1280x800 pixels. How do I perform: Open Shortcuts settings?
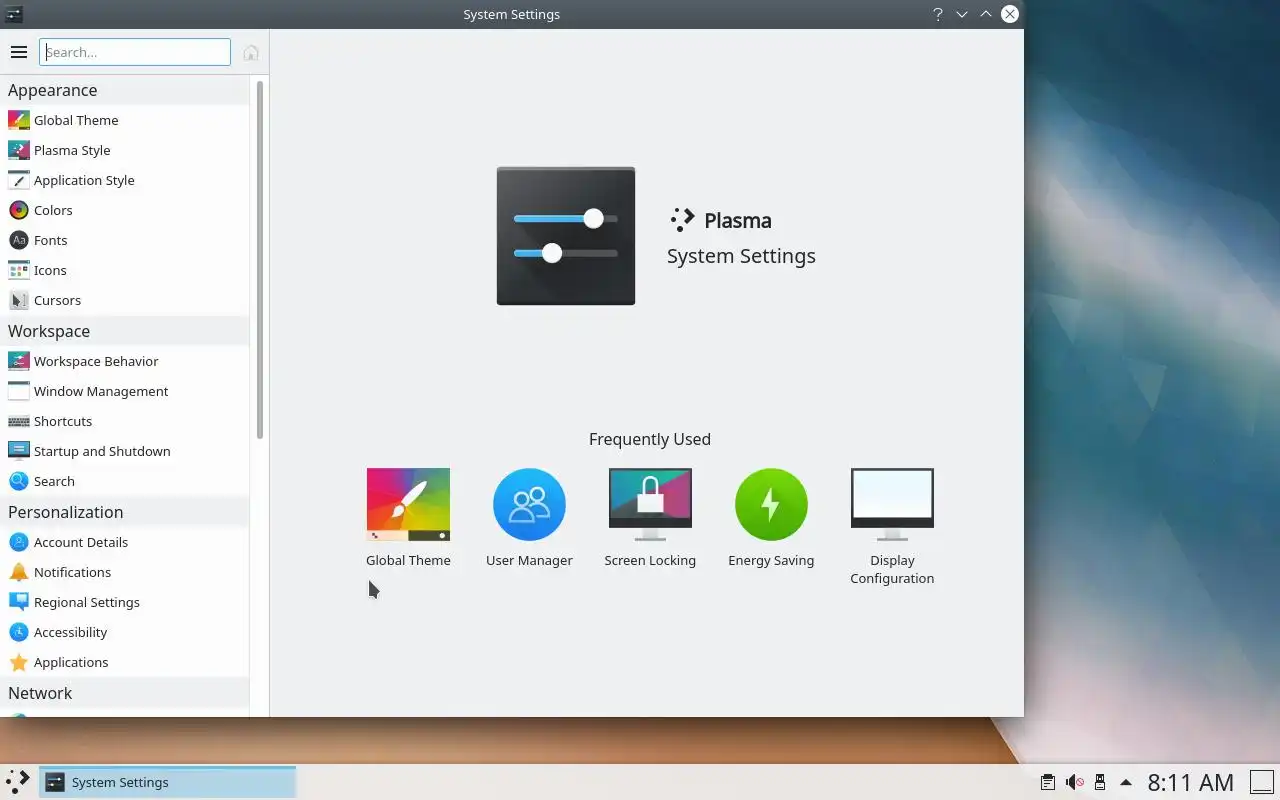click(x=125, y=421)
